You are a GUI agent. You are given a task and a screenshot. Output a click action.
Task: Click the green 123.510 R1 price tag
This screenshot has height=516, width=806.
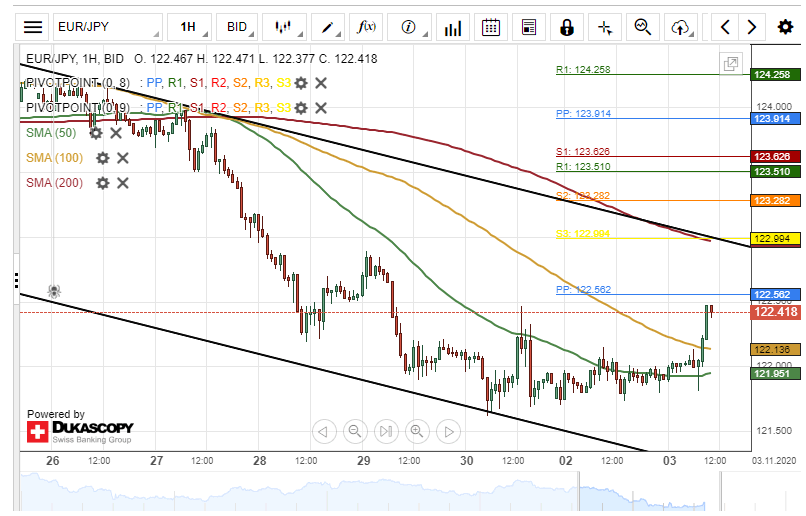(775, 171)
